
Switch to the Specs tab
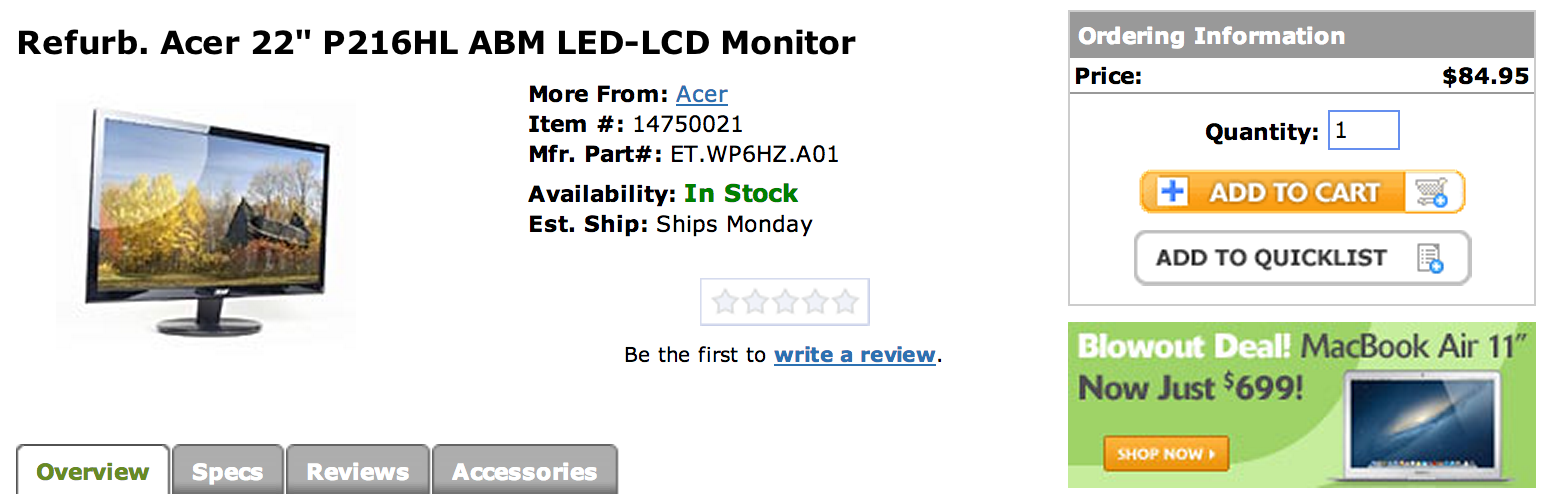227,471
